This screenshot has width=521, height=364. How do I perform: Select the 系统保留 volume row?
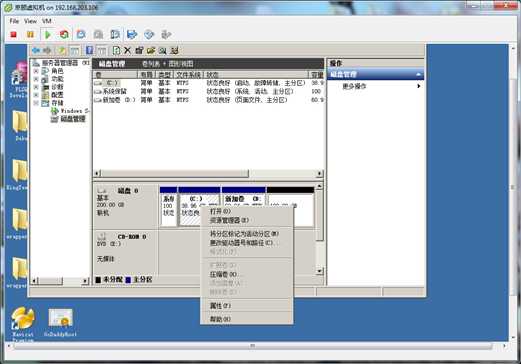pos(208,91)
